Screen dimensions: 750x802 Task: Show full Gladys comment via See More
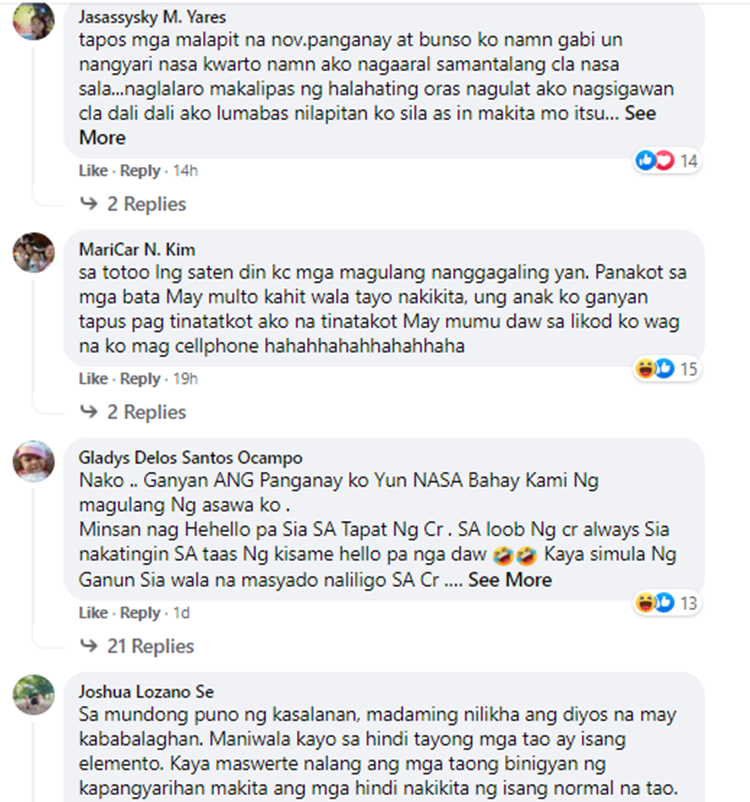pyautogui.click(x=510, y=580)
